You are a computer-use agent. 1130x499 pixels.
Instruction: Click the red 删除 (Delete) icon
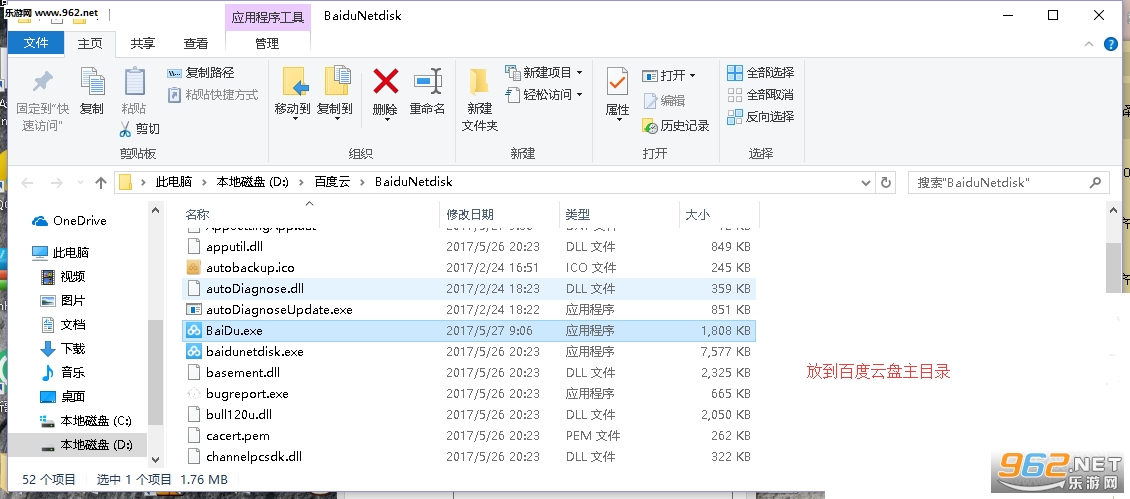coord(386,81)
